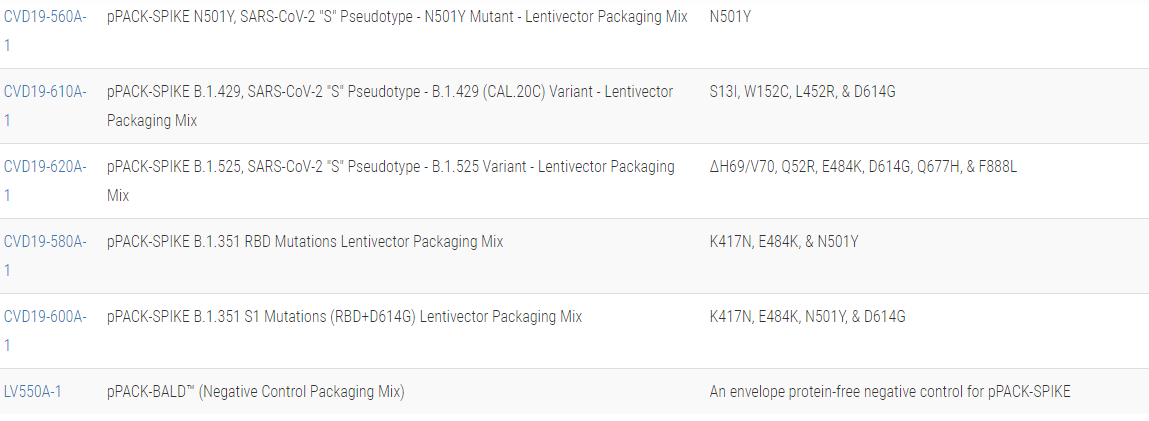The height and width of the screenshot is (421, 1149).
Task: Click the envelope protein-free negative control description
Action: (x=889, y=392)
